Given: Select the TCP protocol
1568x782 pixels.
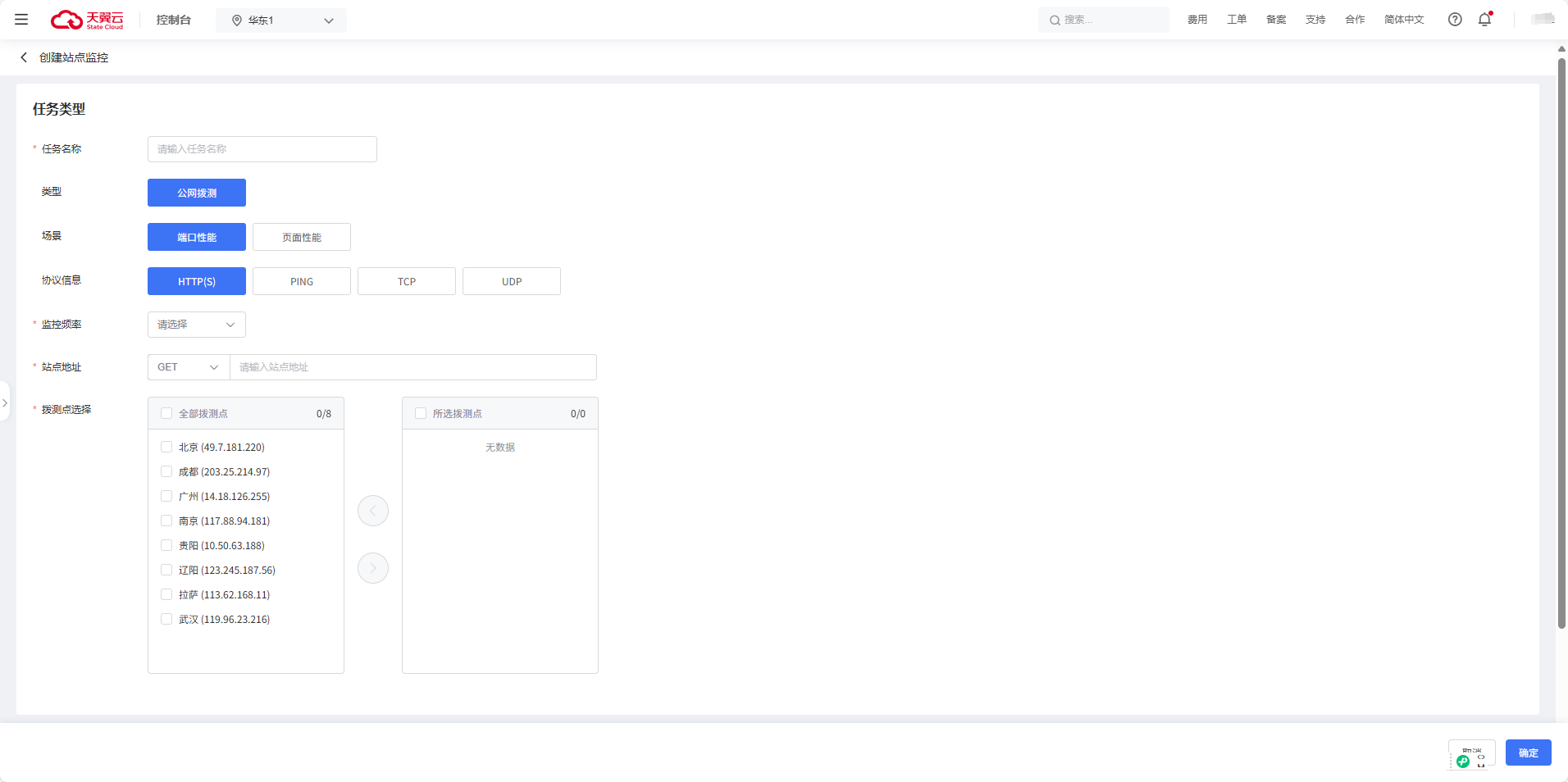Looking at the screenshot, I should click(x=407, y=281).
